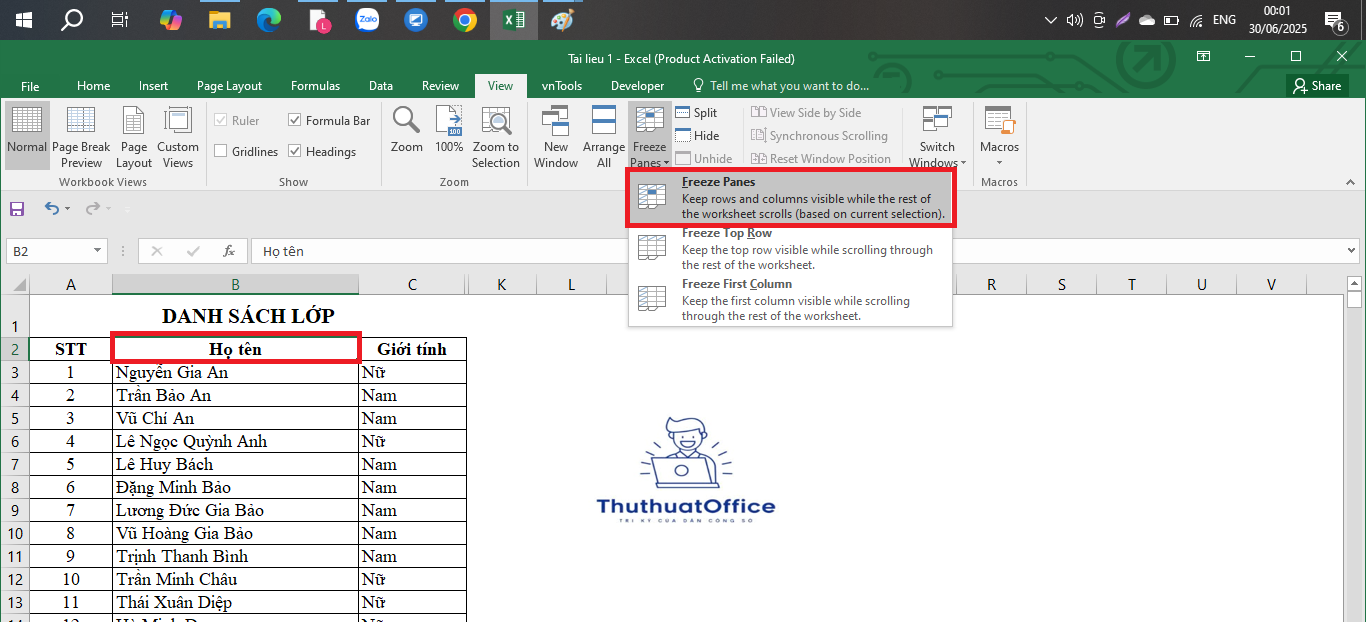
Task: Open the vnTools tab
Action: tap(562, 86)
